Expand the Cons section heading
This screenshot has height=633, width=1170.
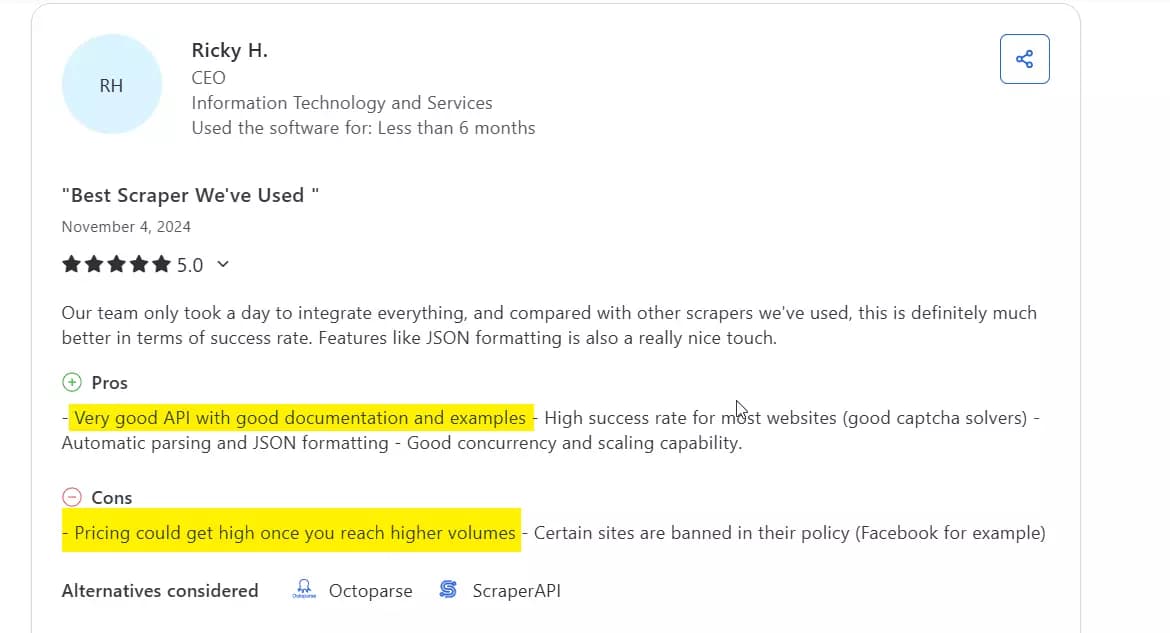pyautogui.click(x=112, y=497)
